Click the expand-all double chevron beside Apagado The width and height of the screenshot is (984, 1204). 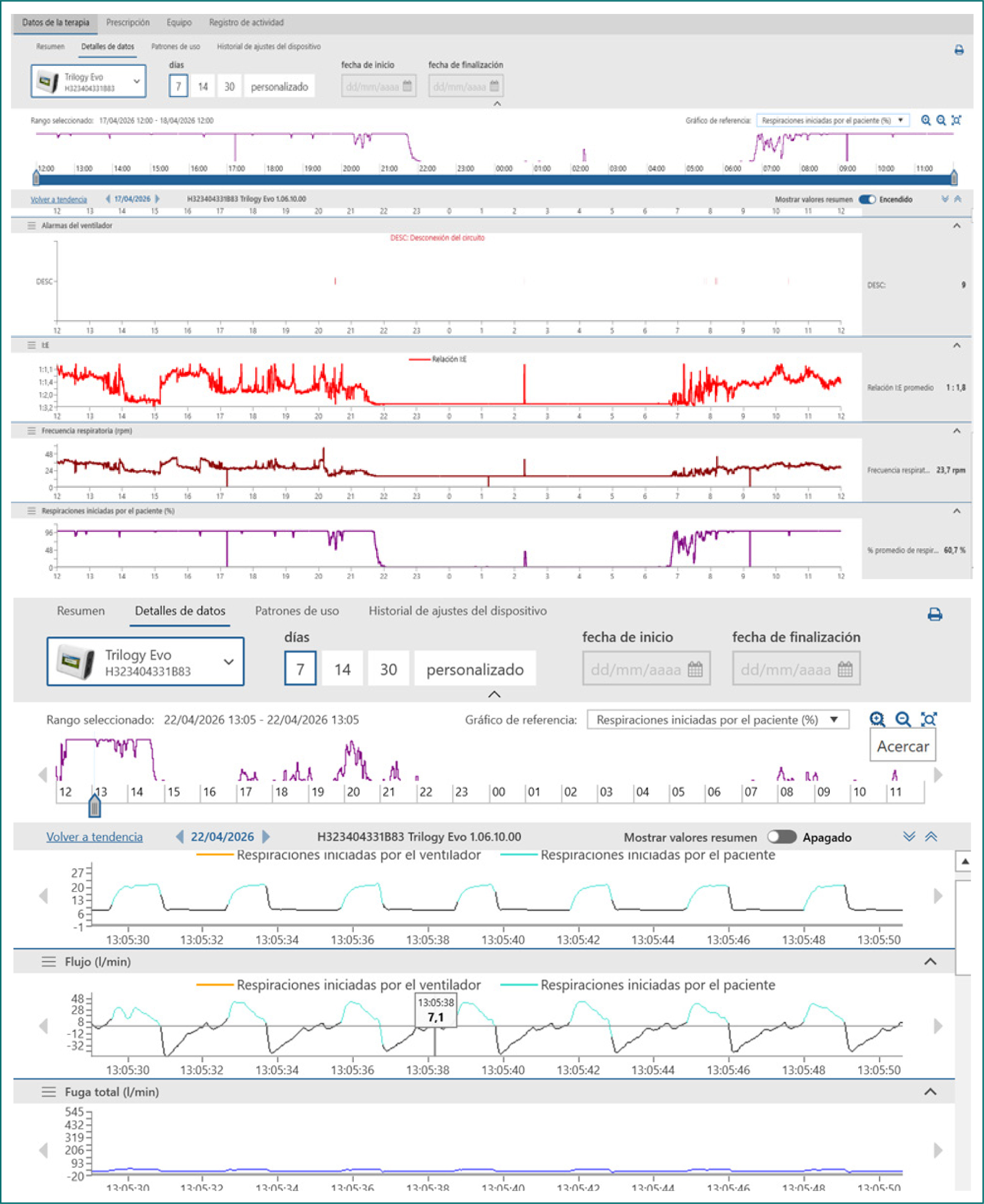[909, 836]
